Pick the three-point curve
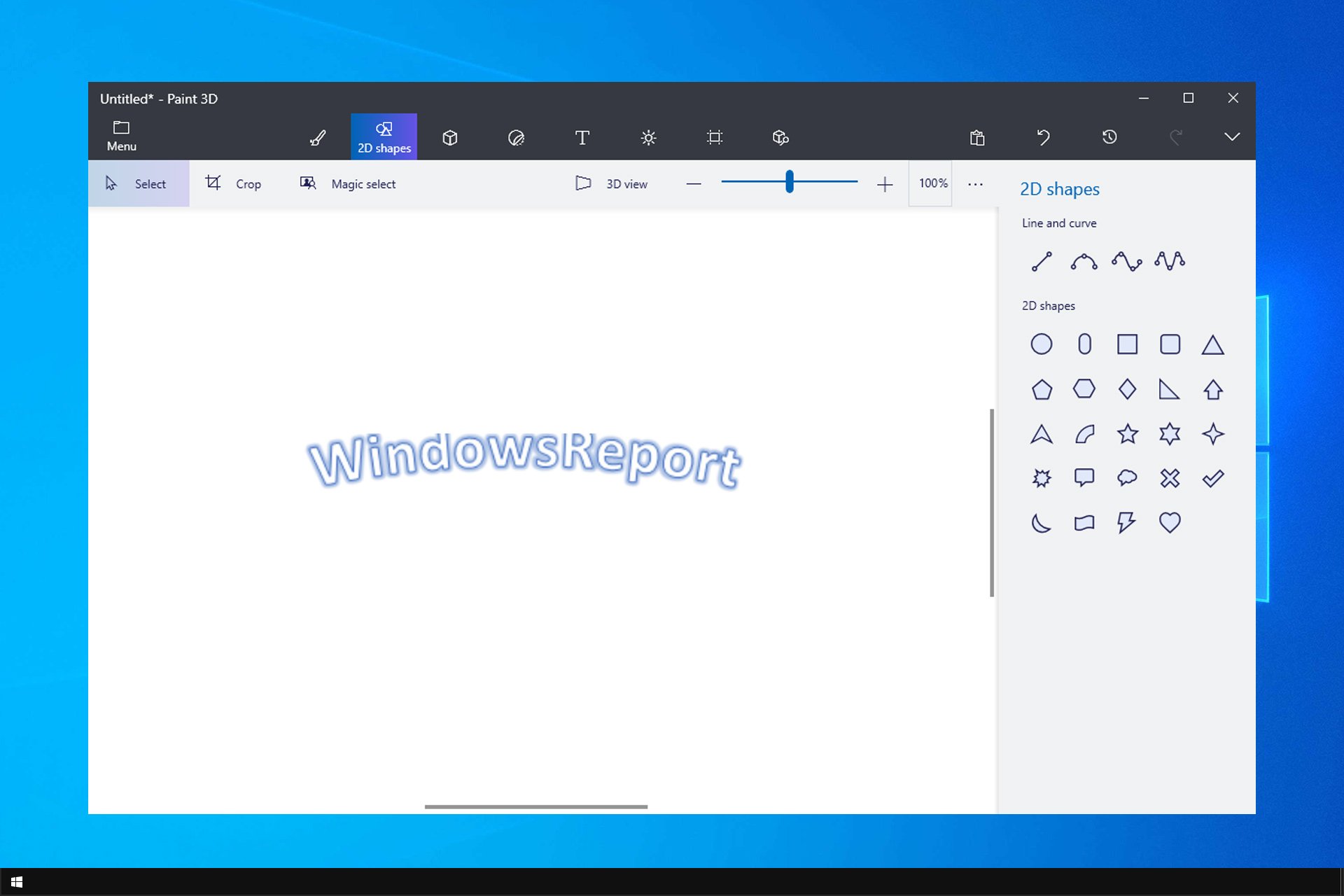 click(x=1084, y=261)
